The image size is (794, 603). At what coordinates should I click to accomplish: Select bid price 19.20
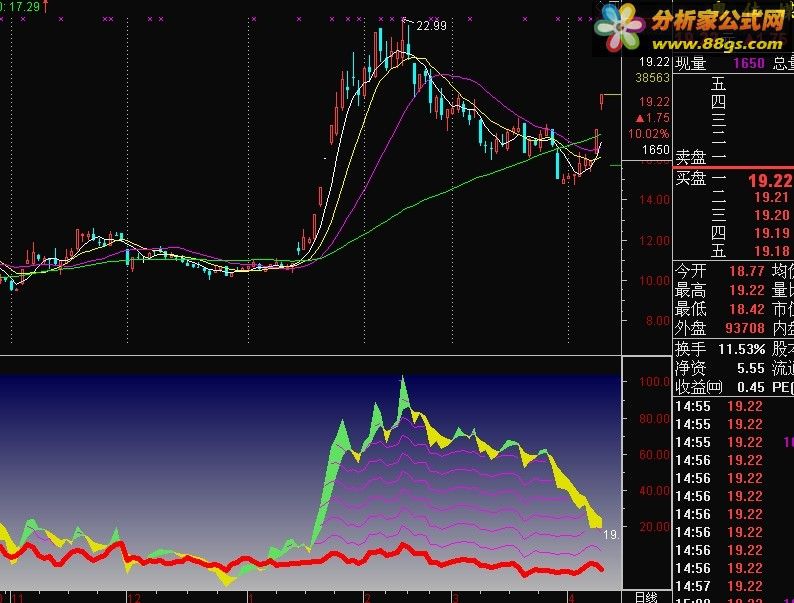771,215
